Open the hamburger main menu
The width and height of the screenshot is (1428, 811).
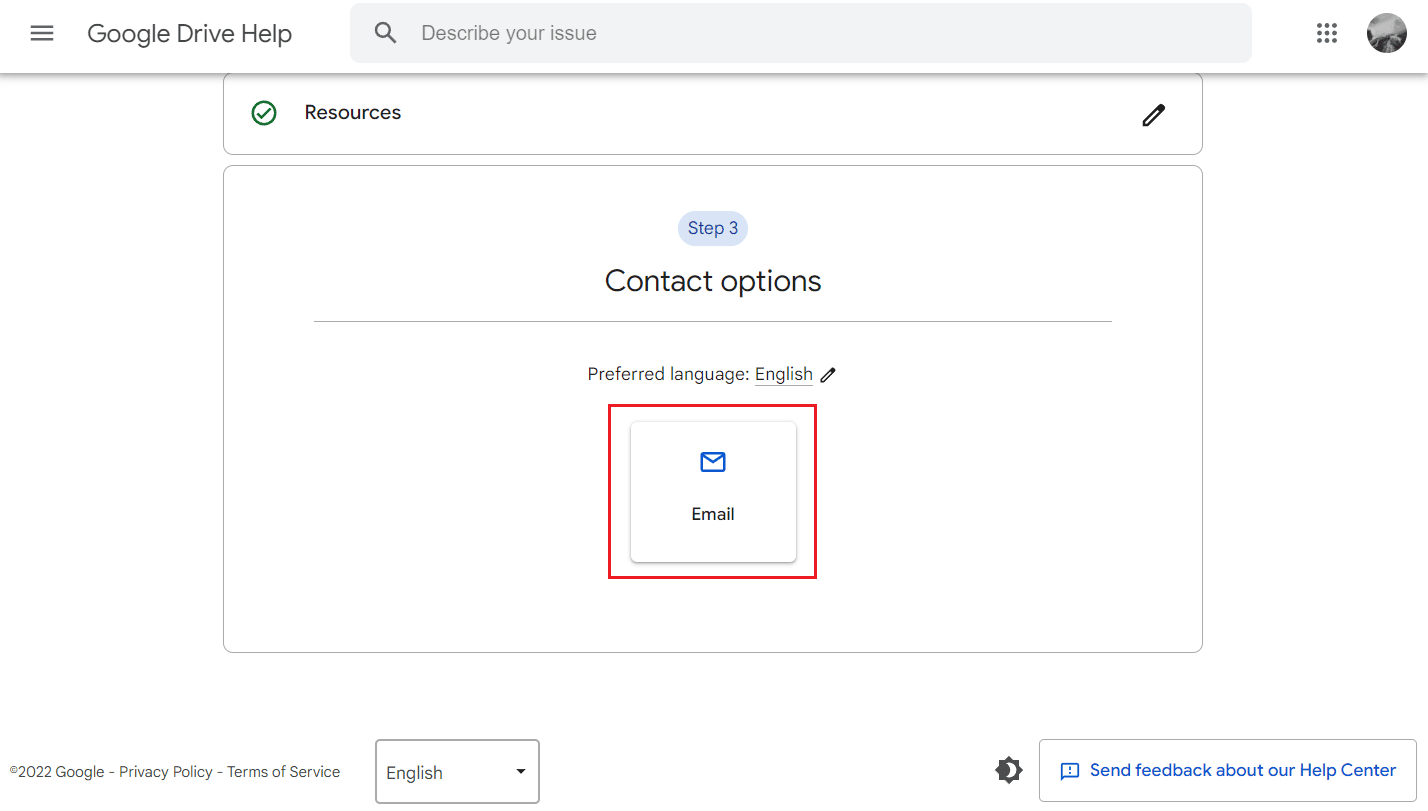[x=41, y=33]
